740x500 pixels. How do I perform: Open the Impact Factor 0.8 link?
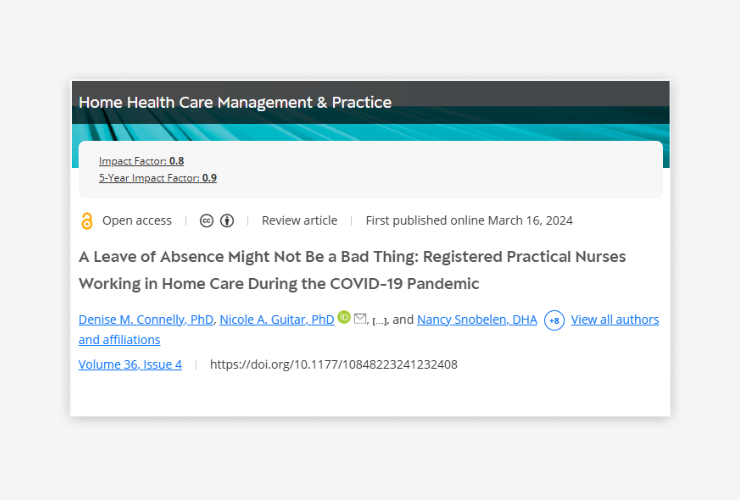click(141, 161)
